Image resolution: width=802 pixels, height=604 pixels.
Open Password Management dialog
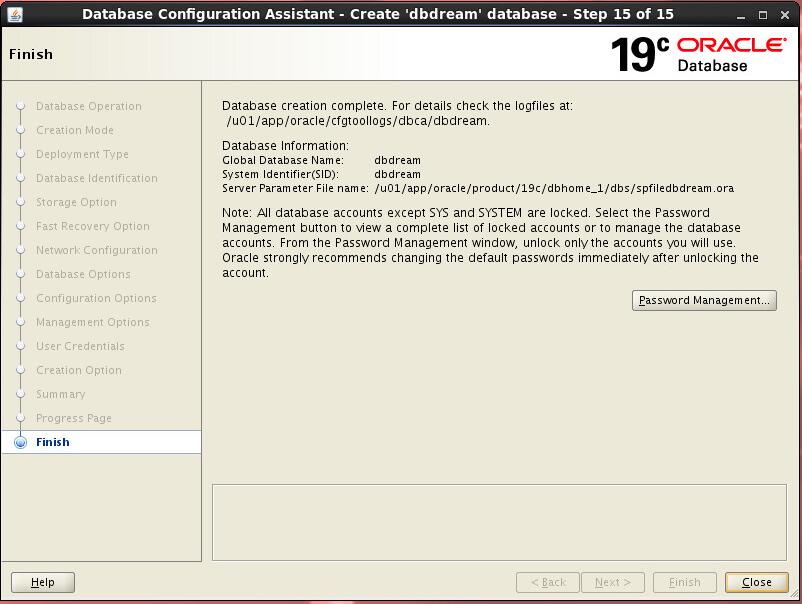click(704, 300)
